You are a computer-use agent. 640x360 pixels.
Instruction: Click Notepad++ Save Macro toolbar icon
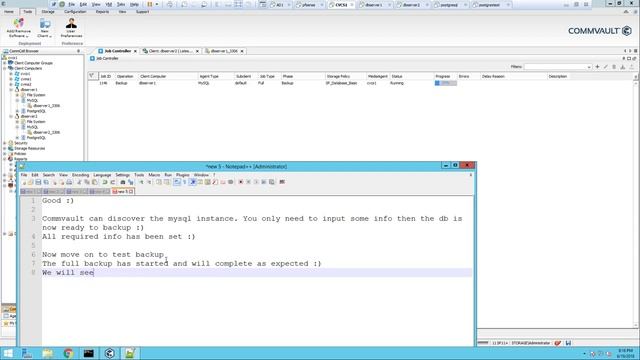coord(271,182)
